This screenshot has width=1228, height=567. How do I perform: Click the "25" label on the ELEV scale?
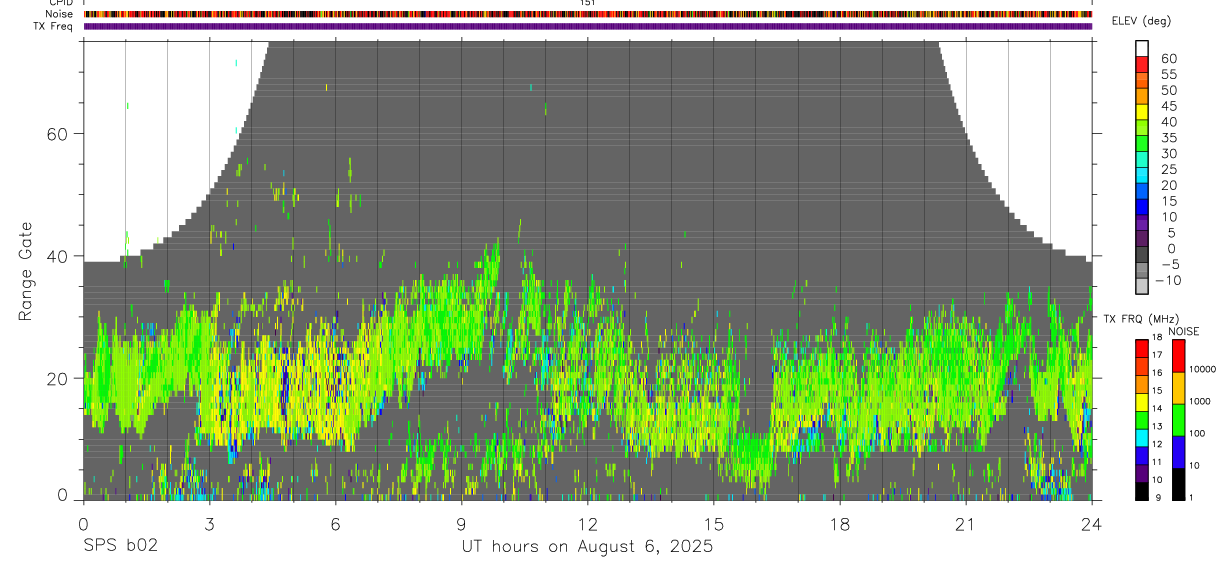click(1168, 169)
